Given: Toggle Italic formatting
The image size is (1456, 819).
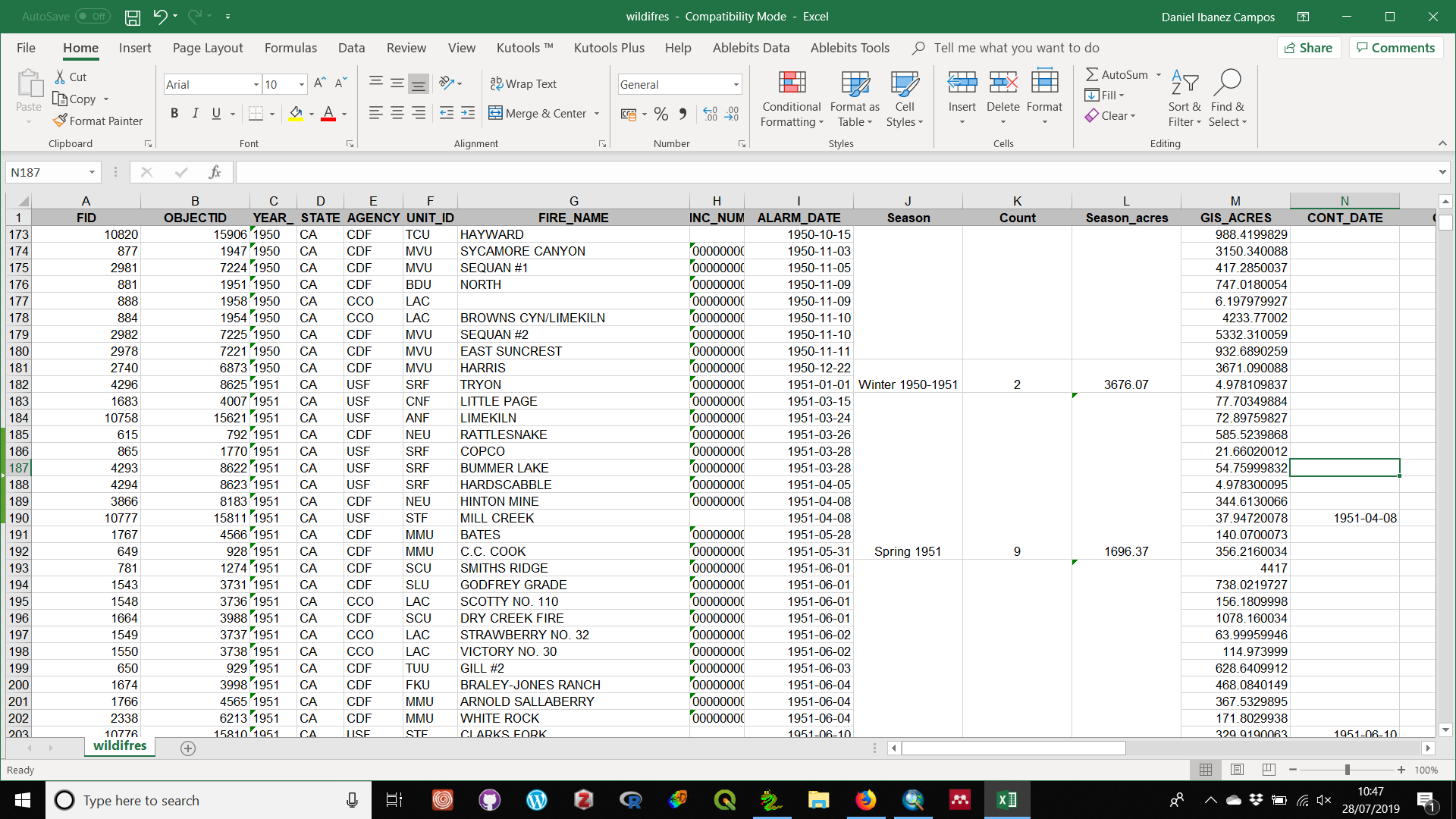Looking at the screenshot, I should [x=196, y=114].
